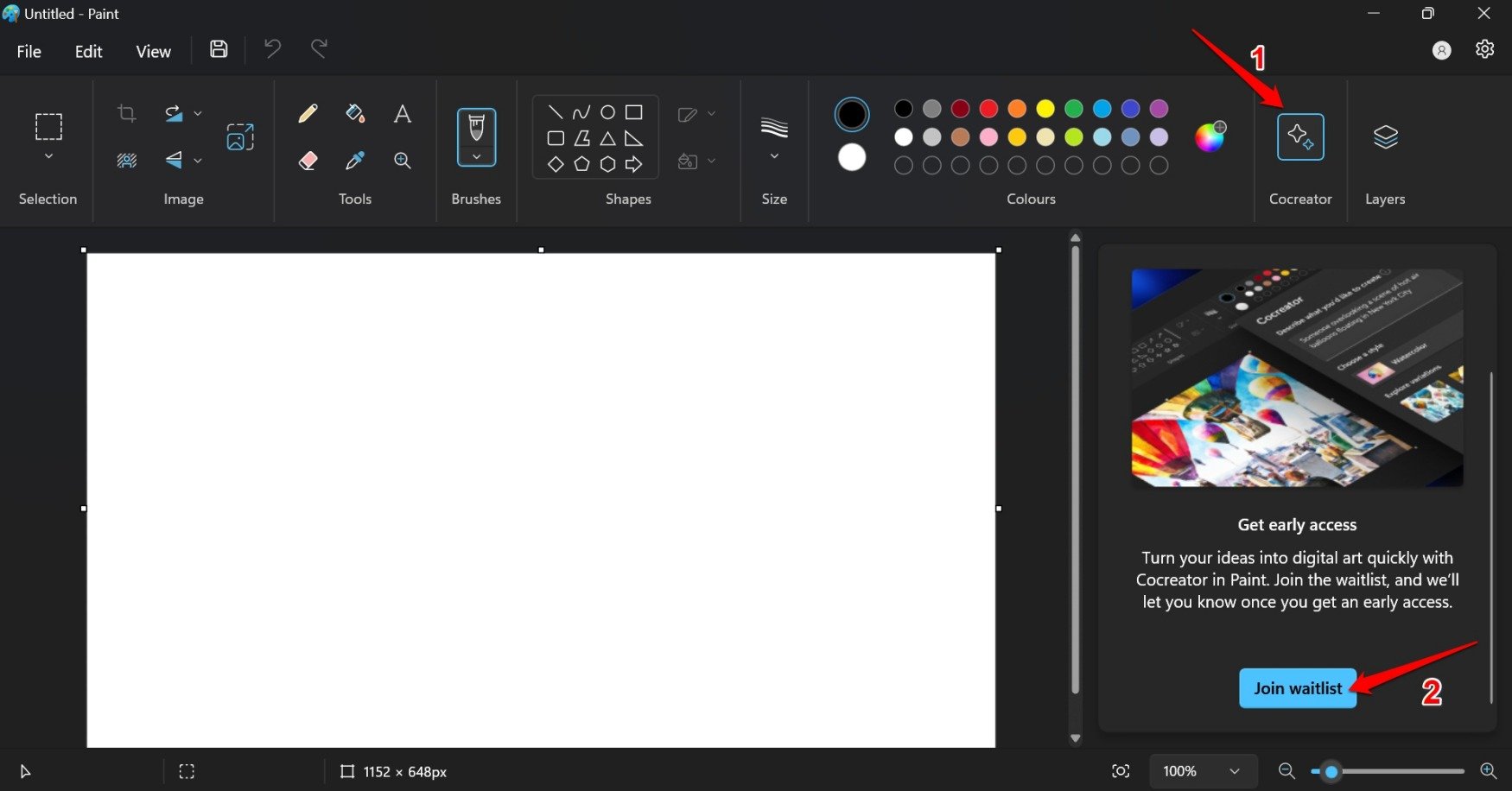
Task: Open the zoom level dropdown
Action: pos(1203,771)
